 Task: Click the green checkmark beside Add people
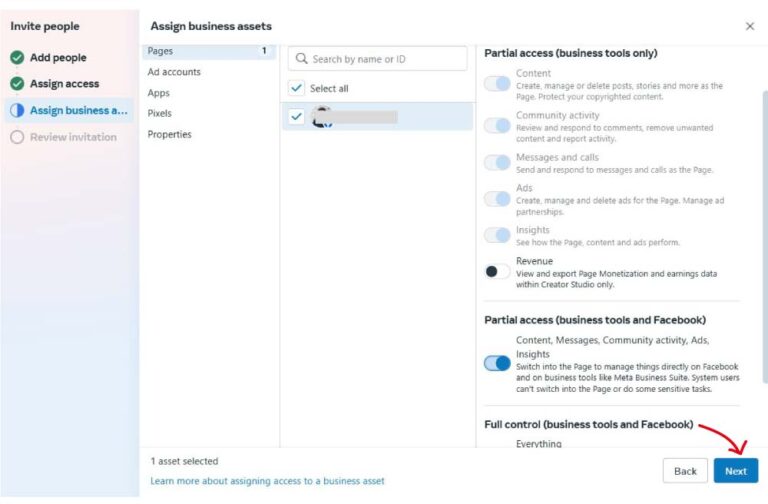pyautogui.click(x=17, y=57)
